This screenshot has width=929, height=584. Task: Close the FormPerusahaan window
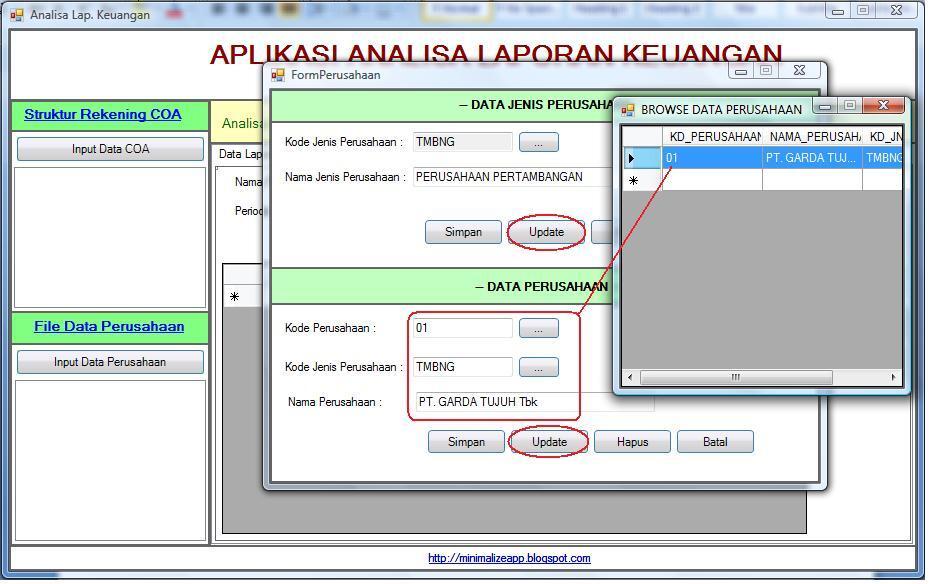(799, 70)
